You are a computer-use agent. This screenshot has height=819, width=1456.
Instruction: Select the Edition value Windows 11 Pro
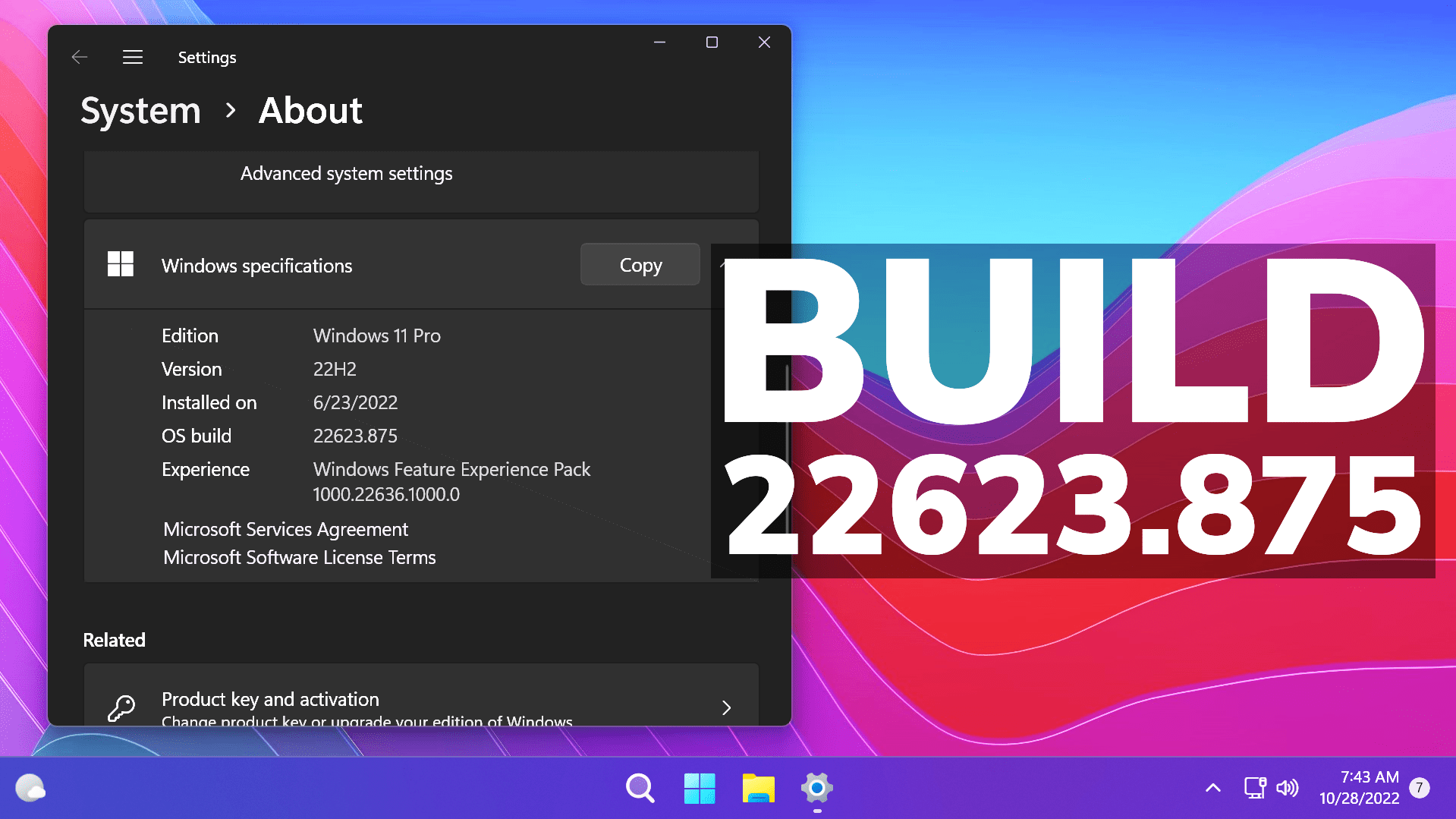tap(377, 335)
